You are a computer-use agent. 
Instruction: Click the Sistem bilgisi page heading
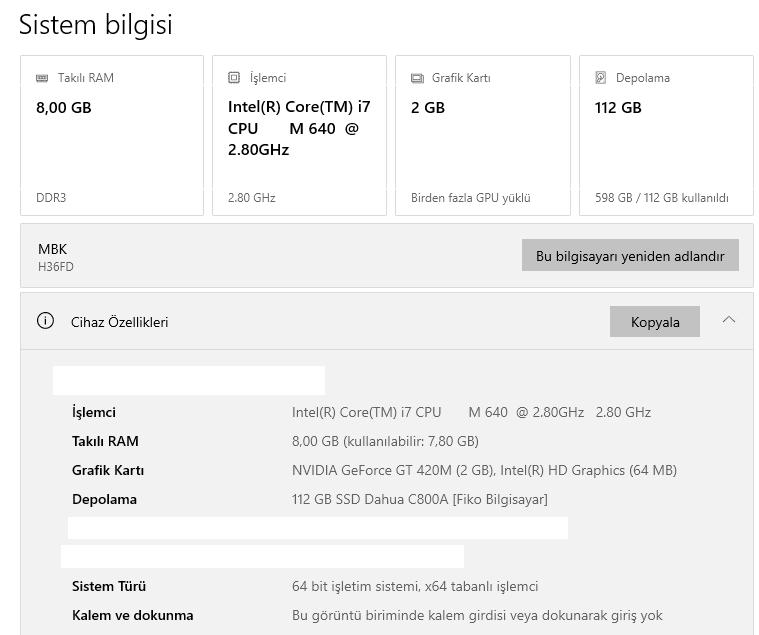[96, 25]
